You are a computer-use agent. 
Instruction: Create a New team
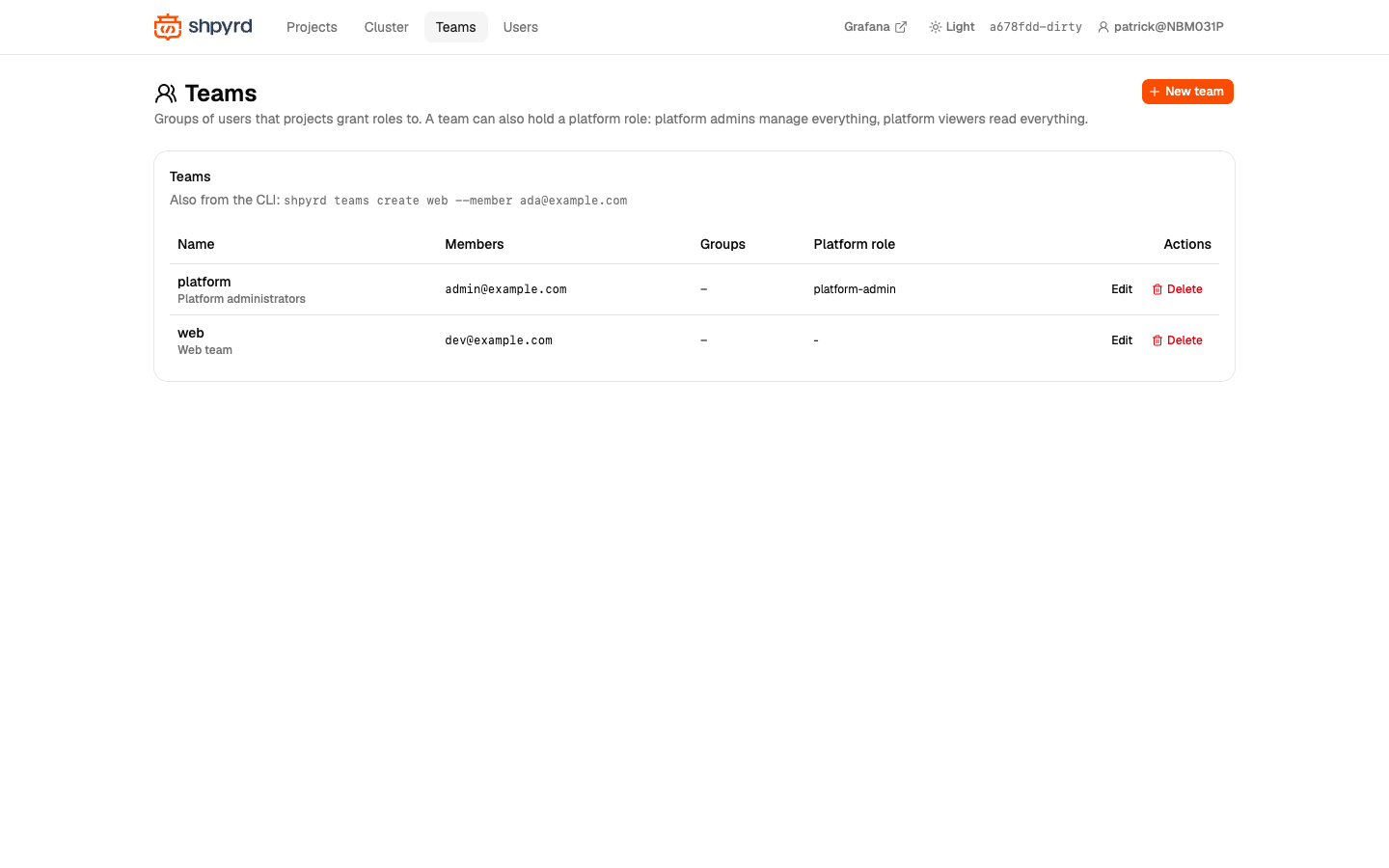click(1187, 92)
